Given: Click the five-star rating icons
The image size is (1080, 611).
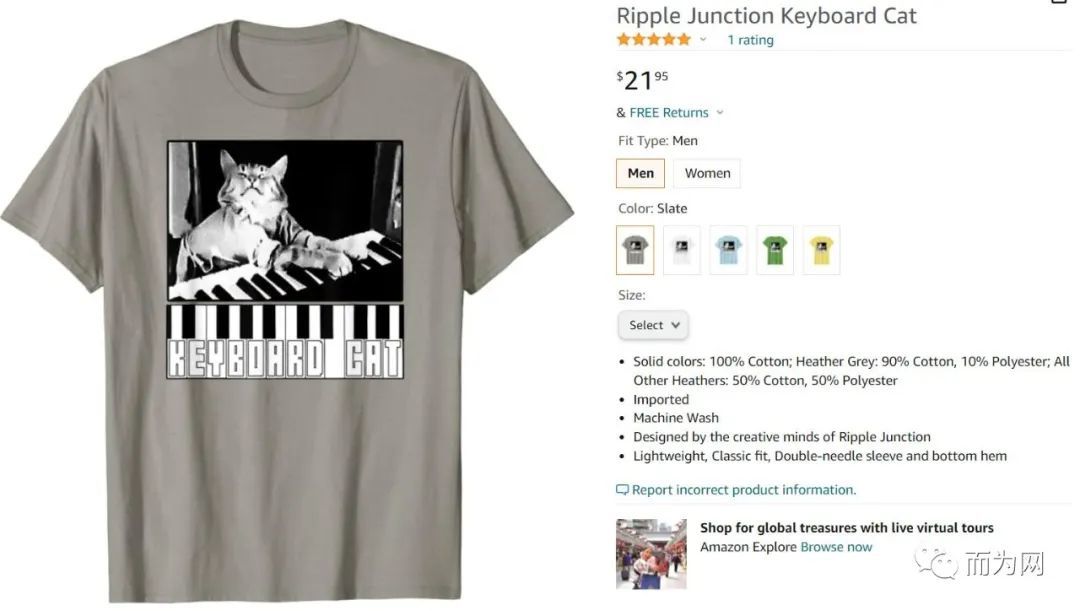Looking at the screenshot, I should tap(654, 39).
